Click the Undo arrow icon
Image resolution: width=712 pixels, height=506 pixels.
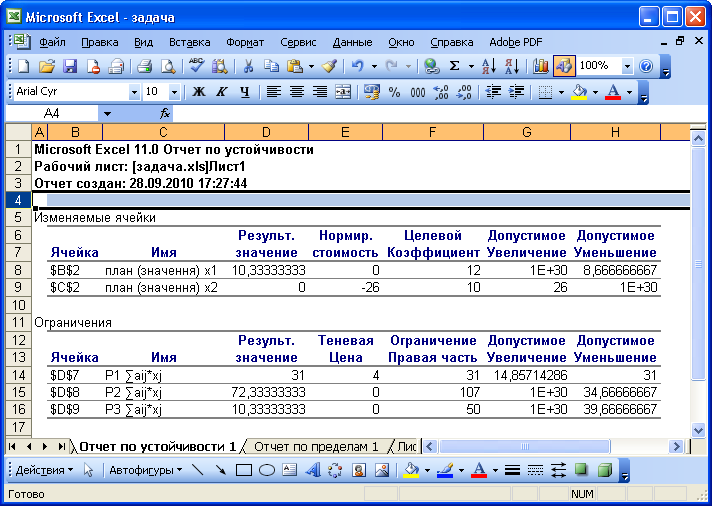pyautogui.click(x=358, y=66)
